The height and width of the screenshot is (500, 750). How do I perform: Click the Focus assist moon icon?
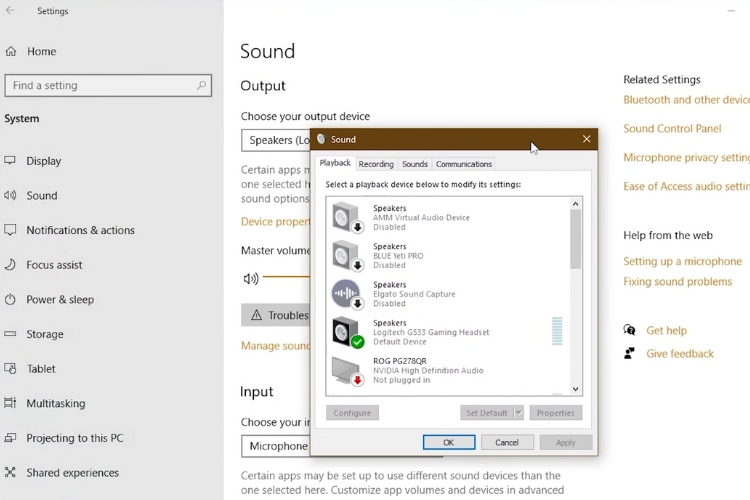tap(10, 265)
